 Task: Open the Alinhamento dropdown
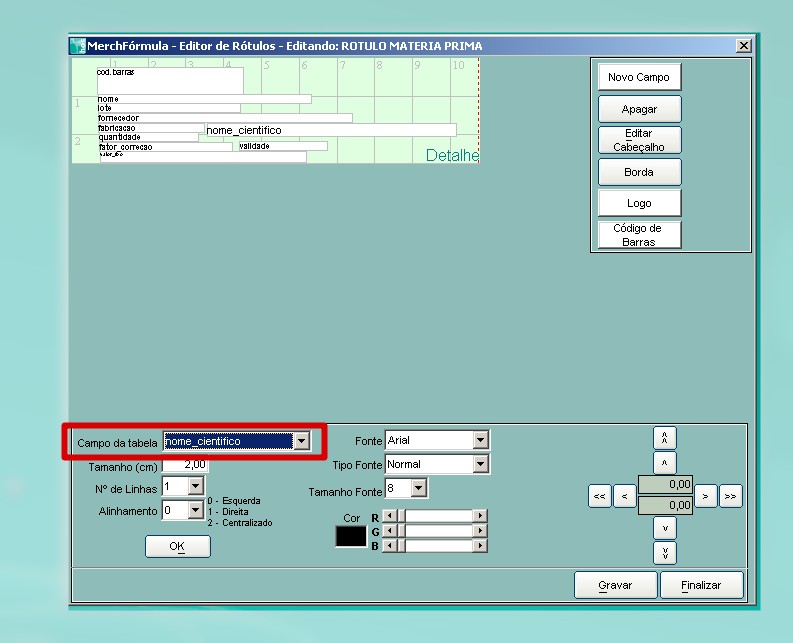(x=195, y=510)
